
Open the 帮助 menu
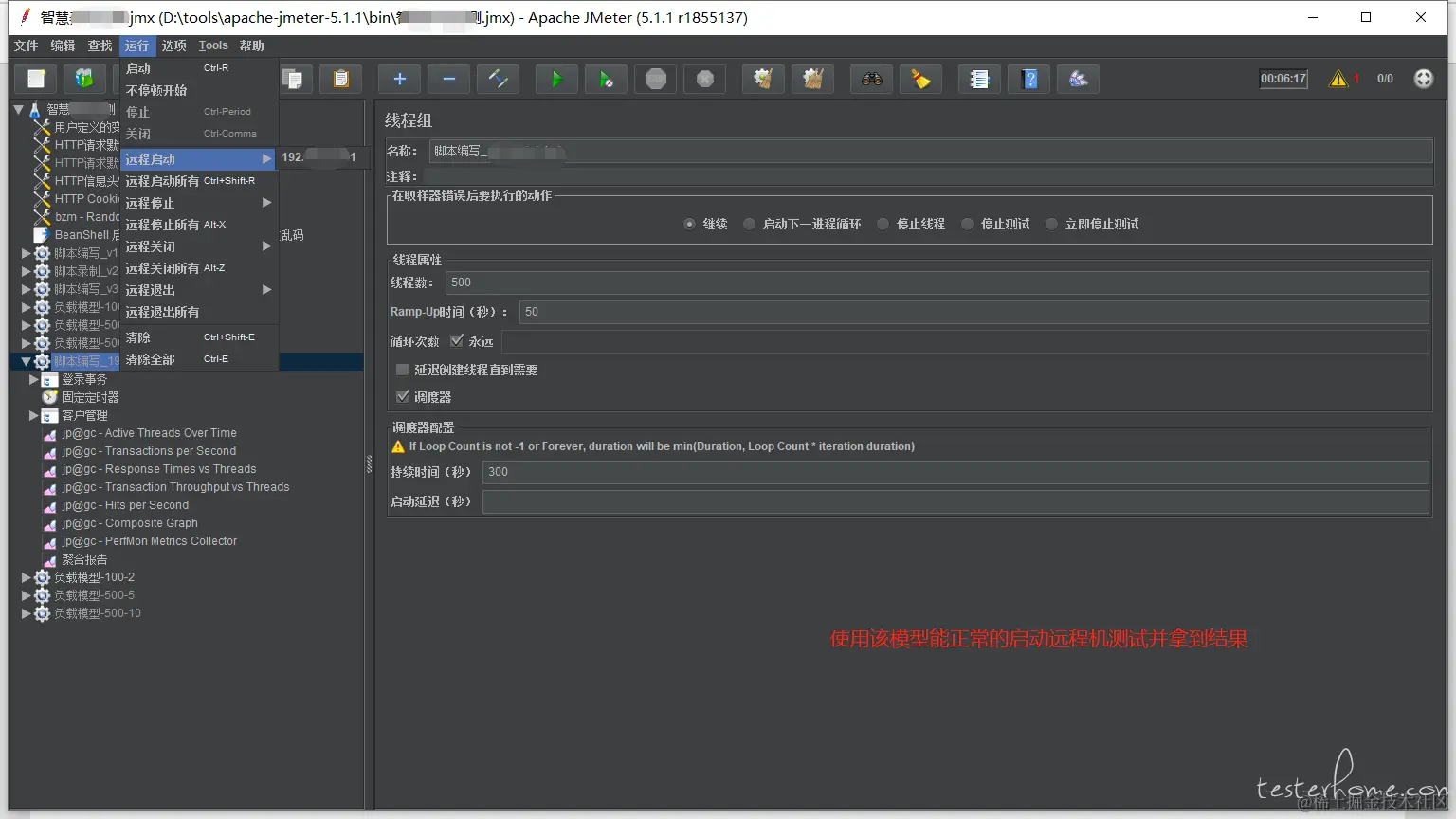click(x=251, y=45)
